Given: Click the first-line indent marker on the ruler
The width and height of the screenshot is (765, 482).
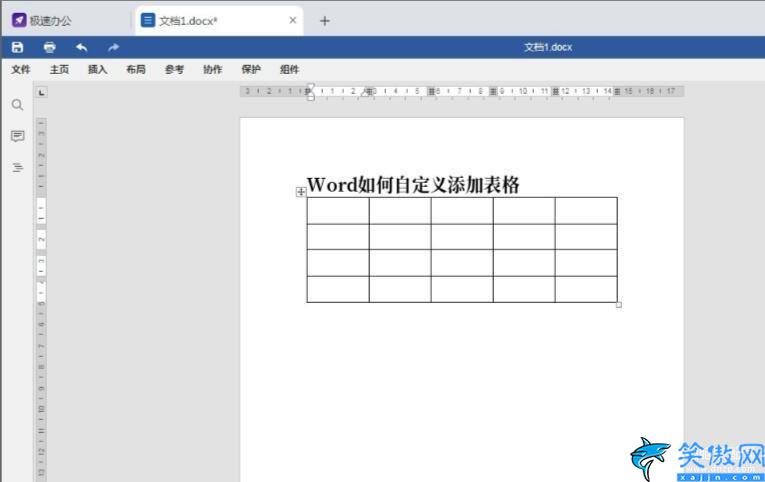Looking at the screenshot, I should pos(311,86).
